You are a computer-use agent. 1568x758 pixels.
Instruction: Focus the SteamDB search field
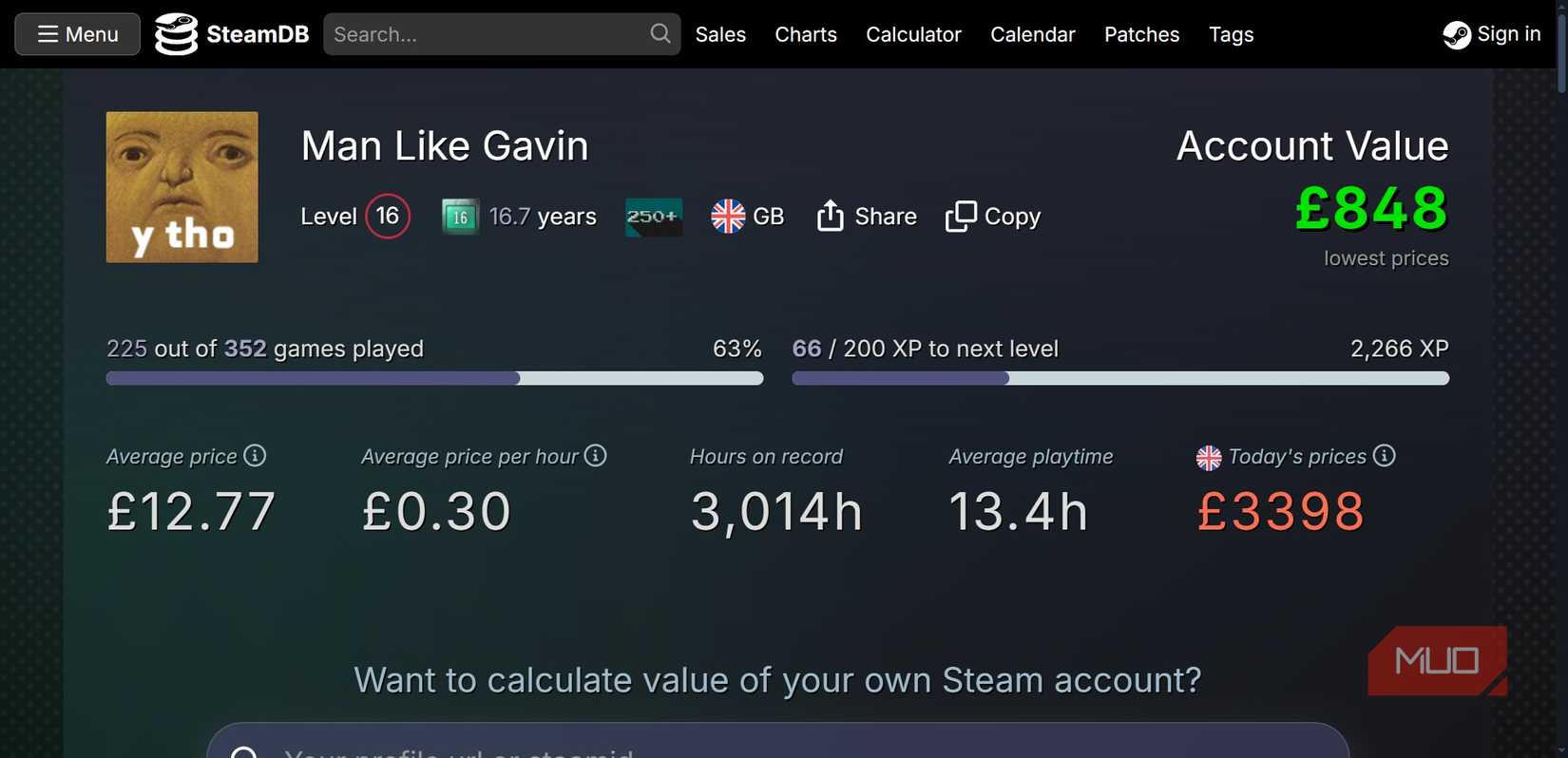point(485,34)
